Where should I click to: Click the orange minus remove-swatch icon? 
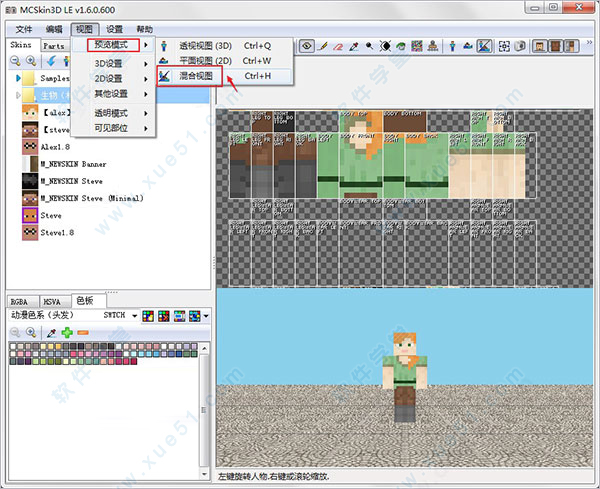click(83, 331)
